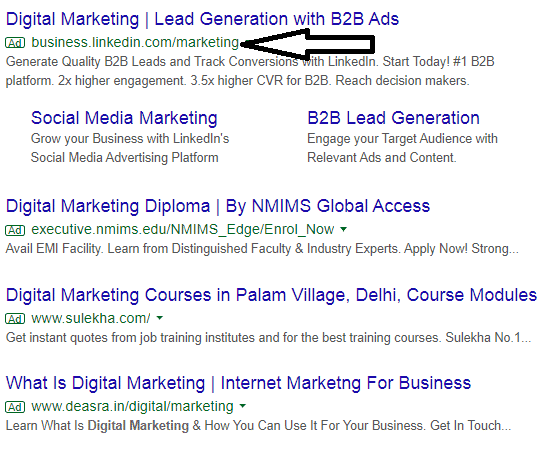Click the Ad badge beside www.sulekha.com
The width and height of the screenshot is (552, 449).
pos(15,319)
